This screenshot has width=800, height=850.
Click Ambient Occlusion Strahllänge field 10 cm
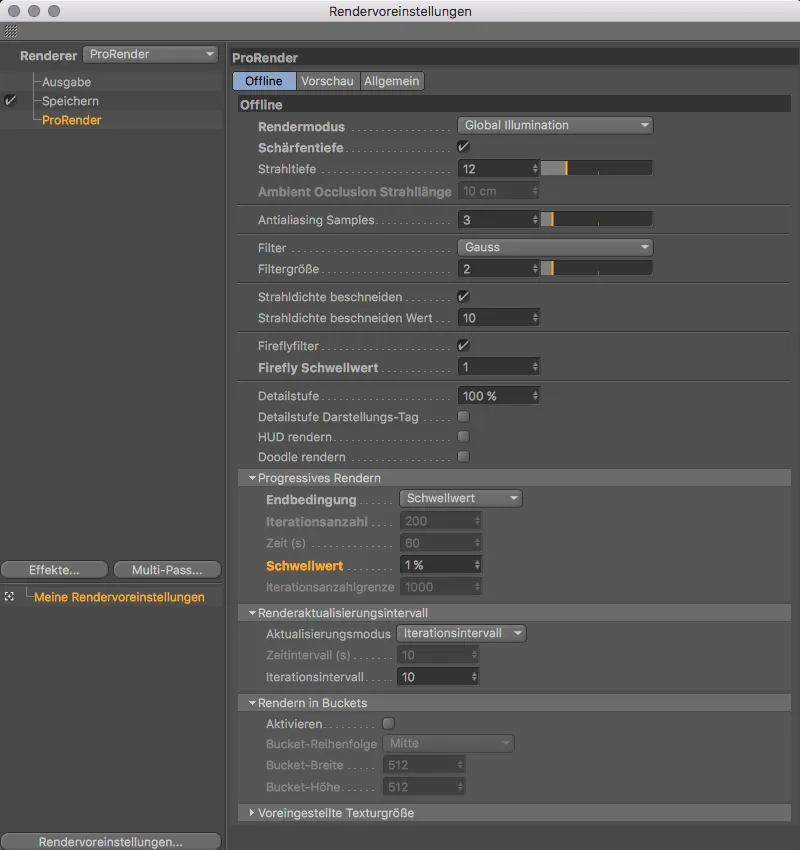pos(499,191)
